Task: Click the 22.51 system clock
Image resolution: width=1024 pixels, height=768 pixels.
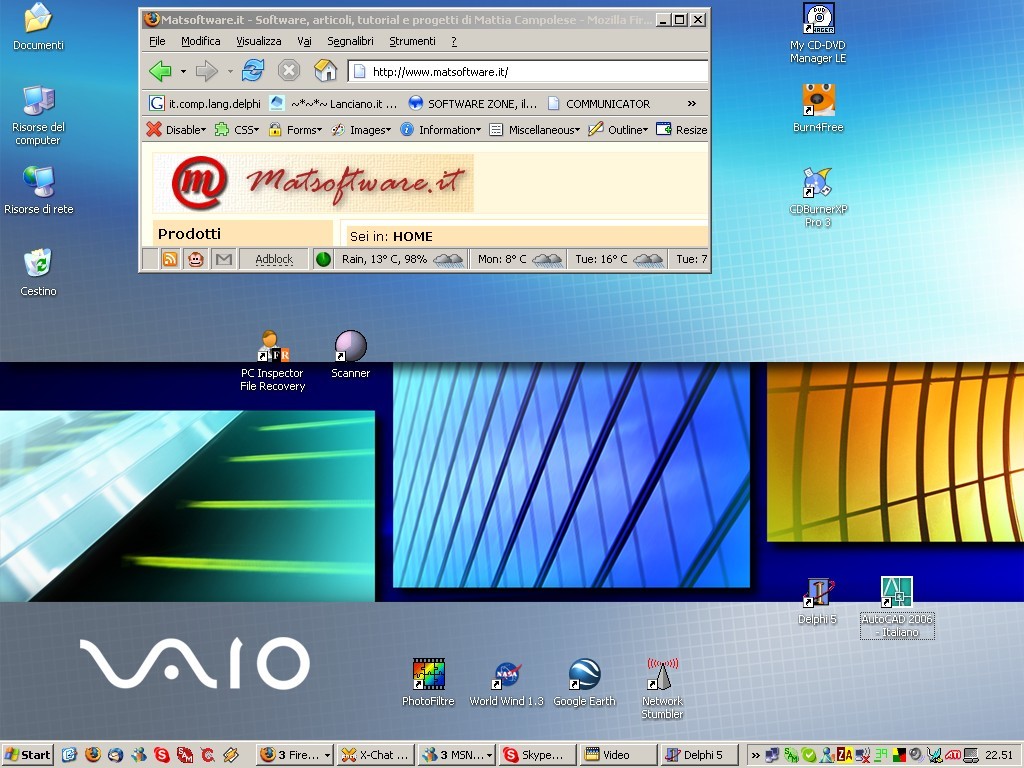Action: tap(999, 755)
